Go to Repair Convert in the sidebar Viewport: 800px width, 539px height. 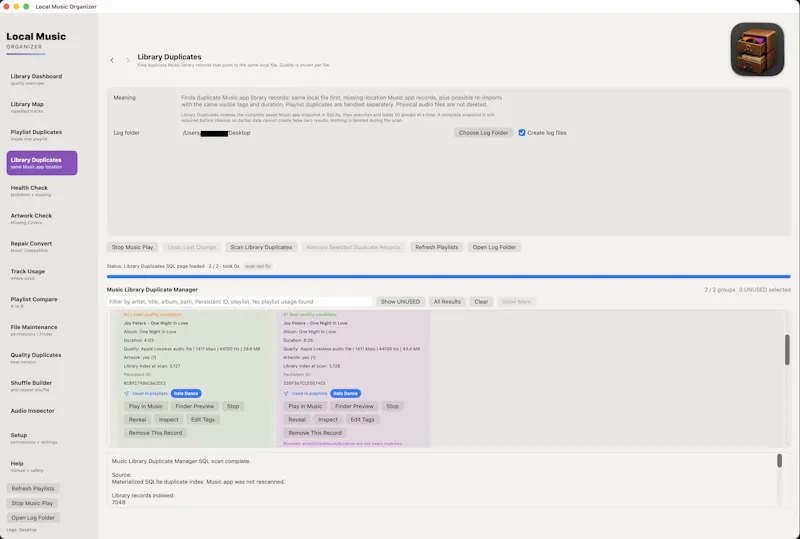(x=42, y=247)
